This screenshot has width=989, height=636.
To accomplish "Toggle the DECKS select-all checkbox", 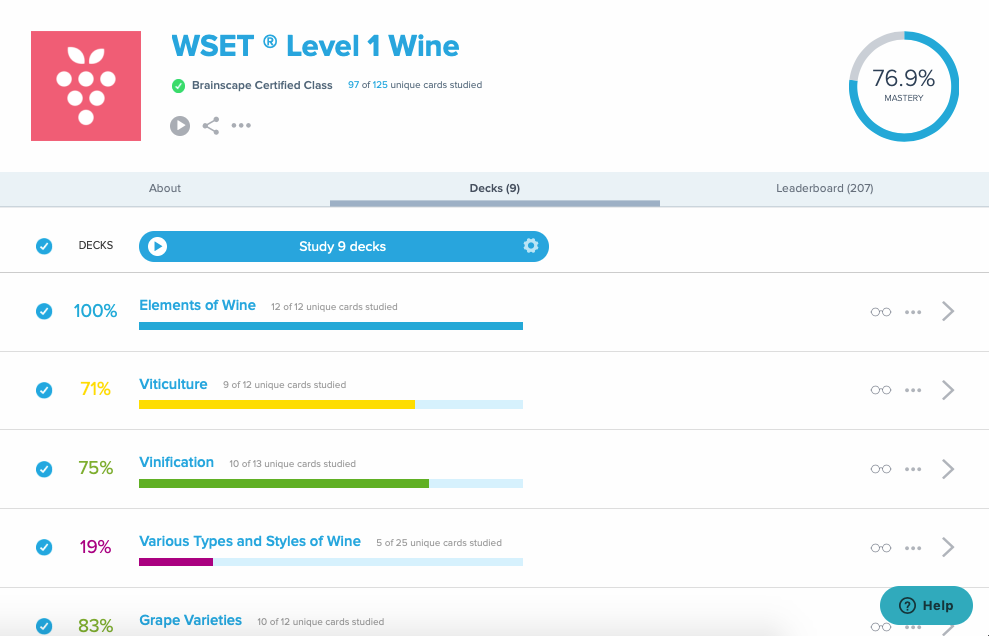I will coord(44,245).
